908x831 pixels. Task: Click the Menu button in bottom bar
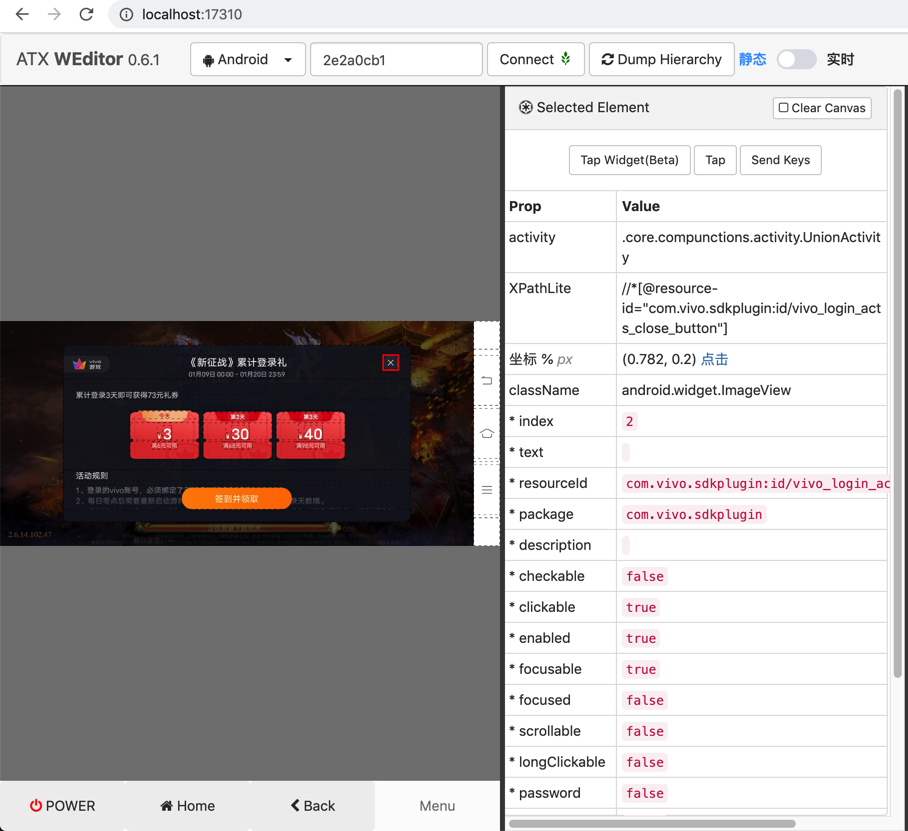[437, 806]
